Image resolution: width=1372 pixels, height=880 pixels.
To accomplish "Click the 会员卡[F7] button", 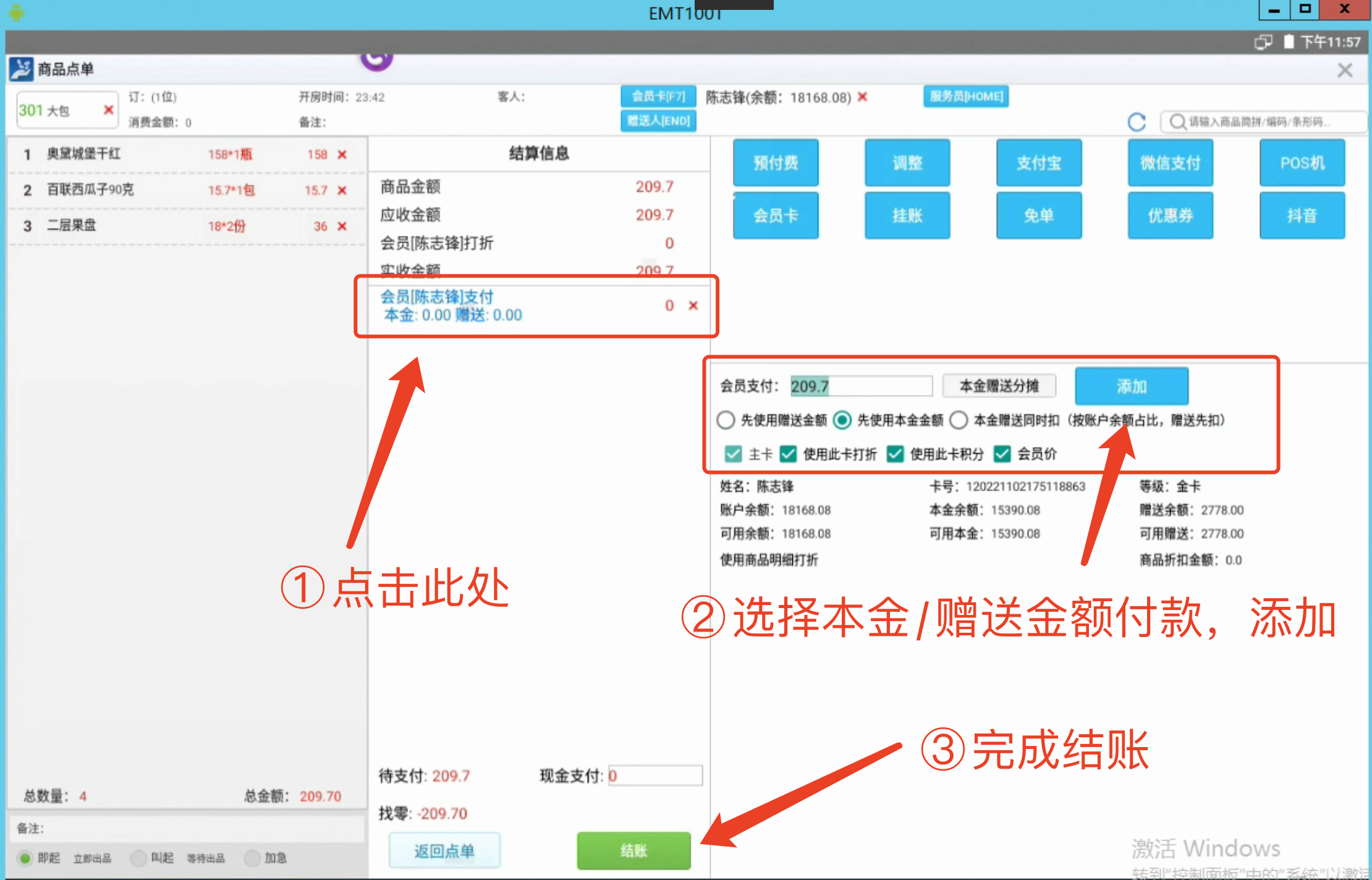I will tap(658, 96).
